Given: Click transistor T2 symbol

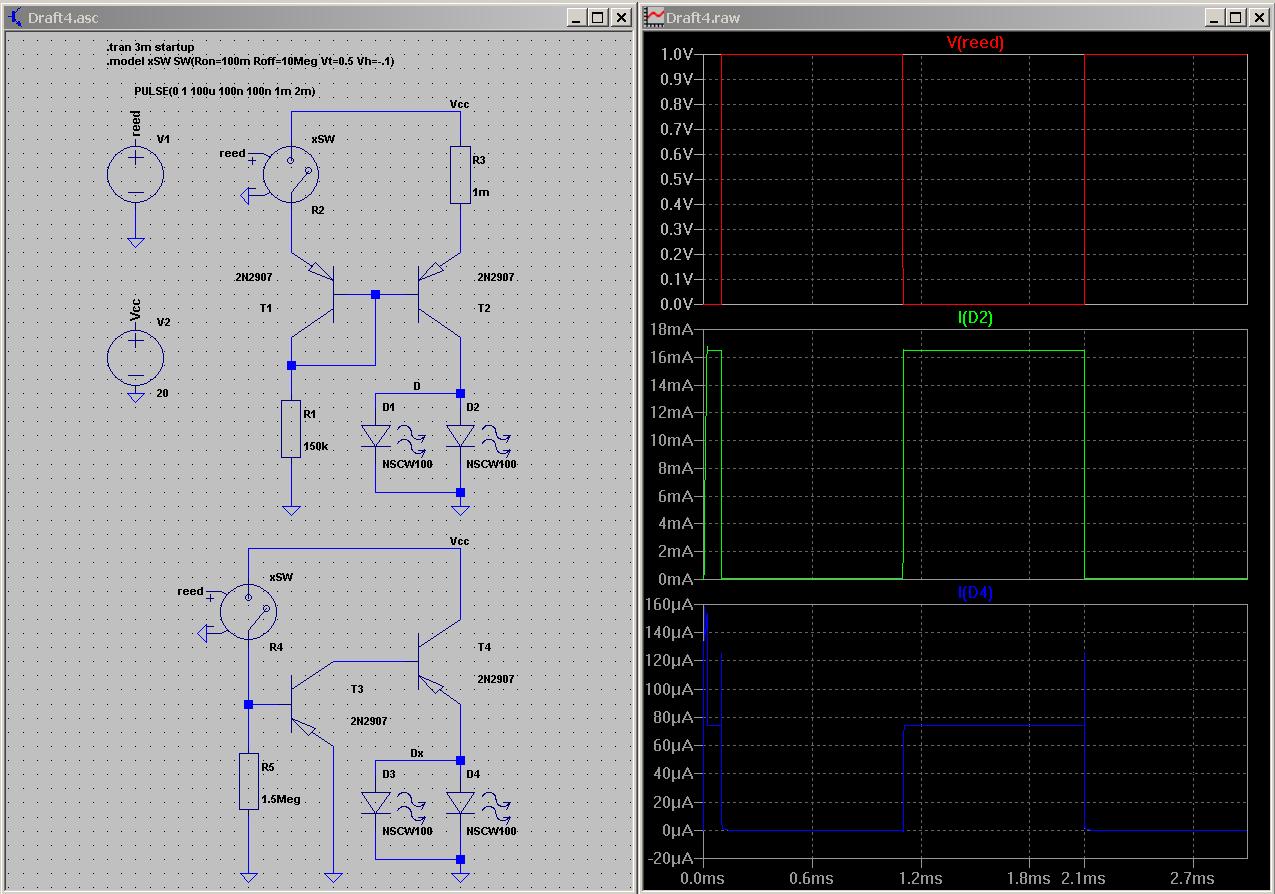Looking at the screenshot, I should (438, 294).
